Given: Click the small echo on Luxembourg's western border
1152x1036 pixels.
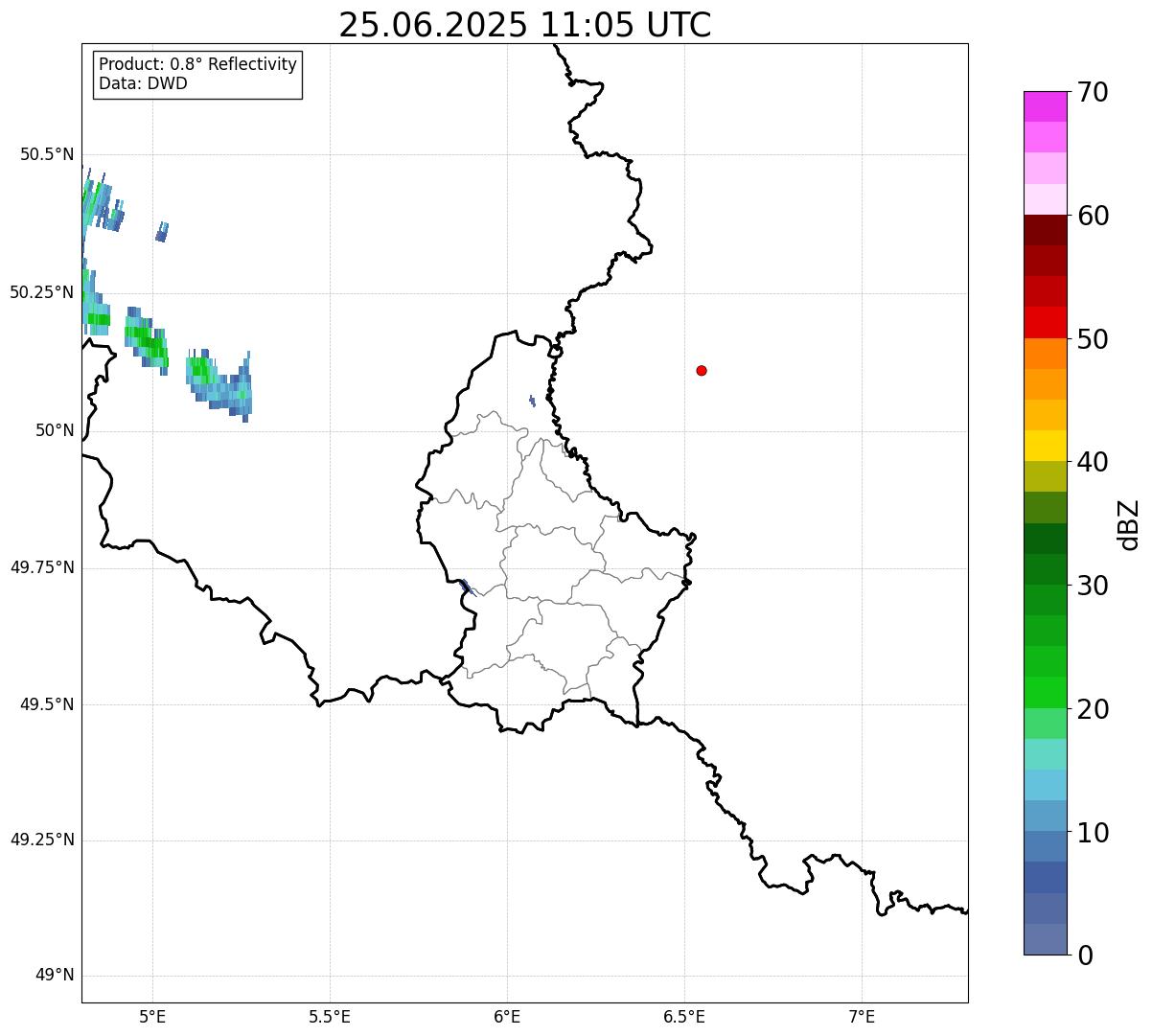Looking at the screenshot, I should (x=467, y=587).
